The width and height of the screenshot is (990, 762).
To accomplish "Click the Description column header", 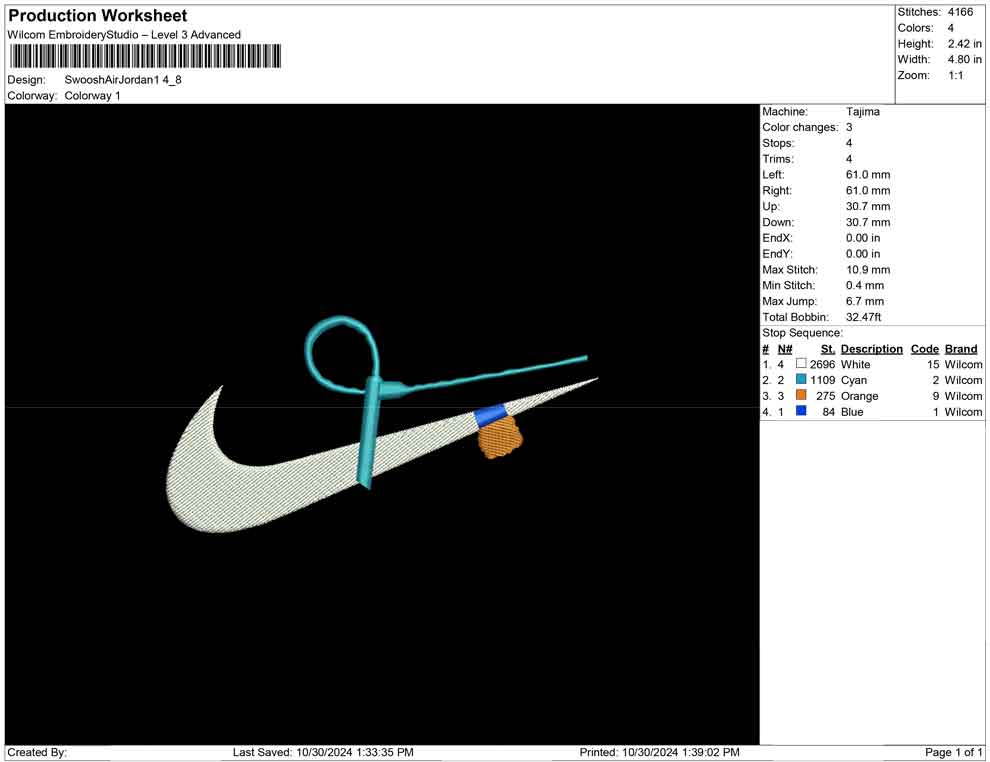I will point(871,349).
